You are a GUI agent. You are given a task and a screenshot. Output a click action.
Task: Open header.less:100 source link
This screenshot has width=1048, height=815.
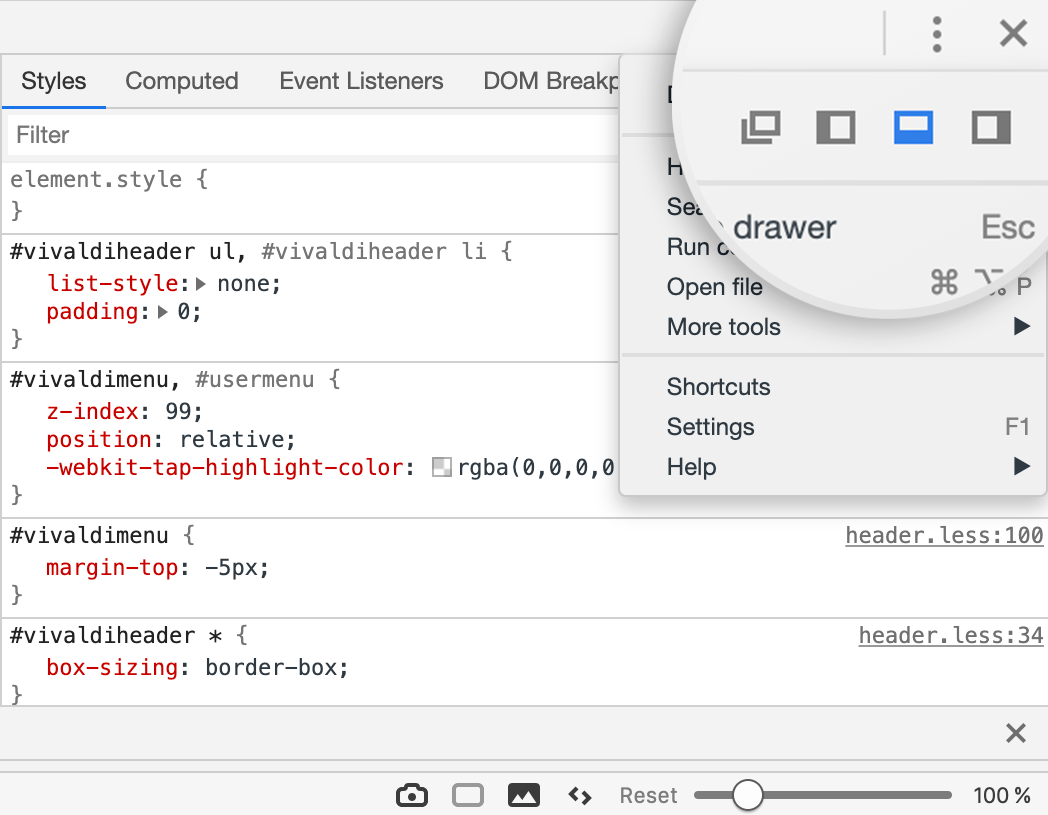coord(944,536)
